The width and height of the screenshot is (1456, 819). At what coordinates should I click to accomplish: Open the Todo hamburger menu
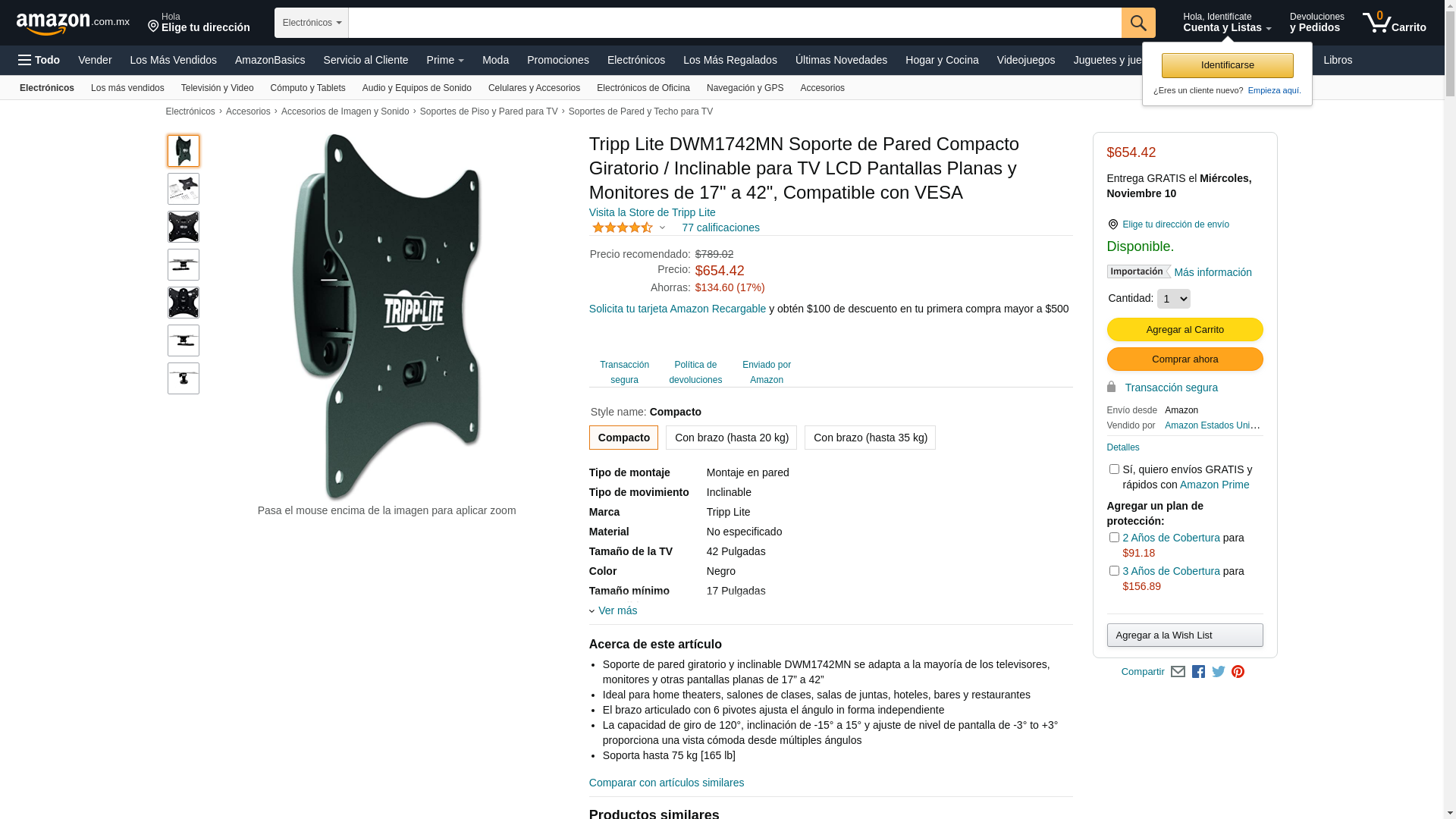39,60
